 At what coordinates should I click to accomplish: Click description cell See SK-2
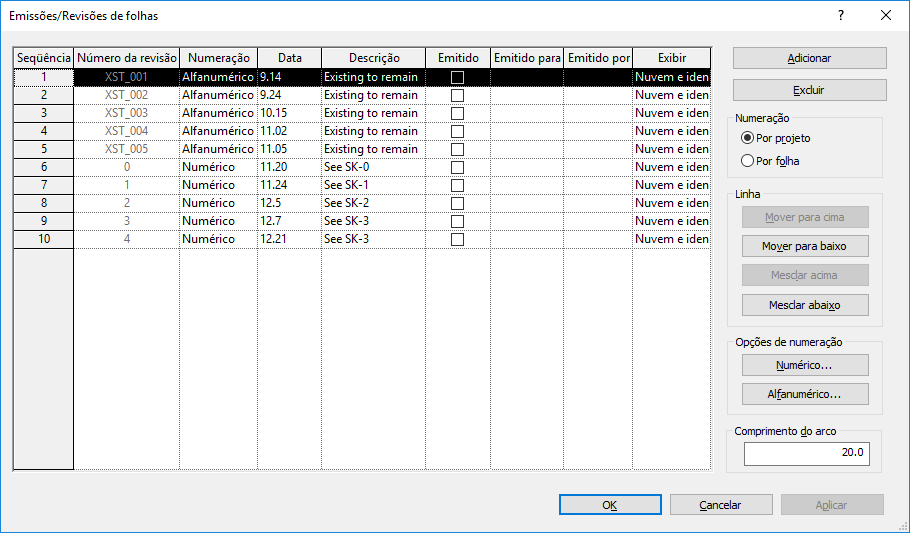[x=374, y=203]
